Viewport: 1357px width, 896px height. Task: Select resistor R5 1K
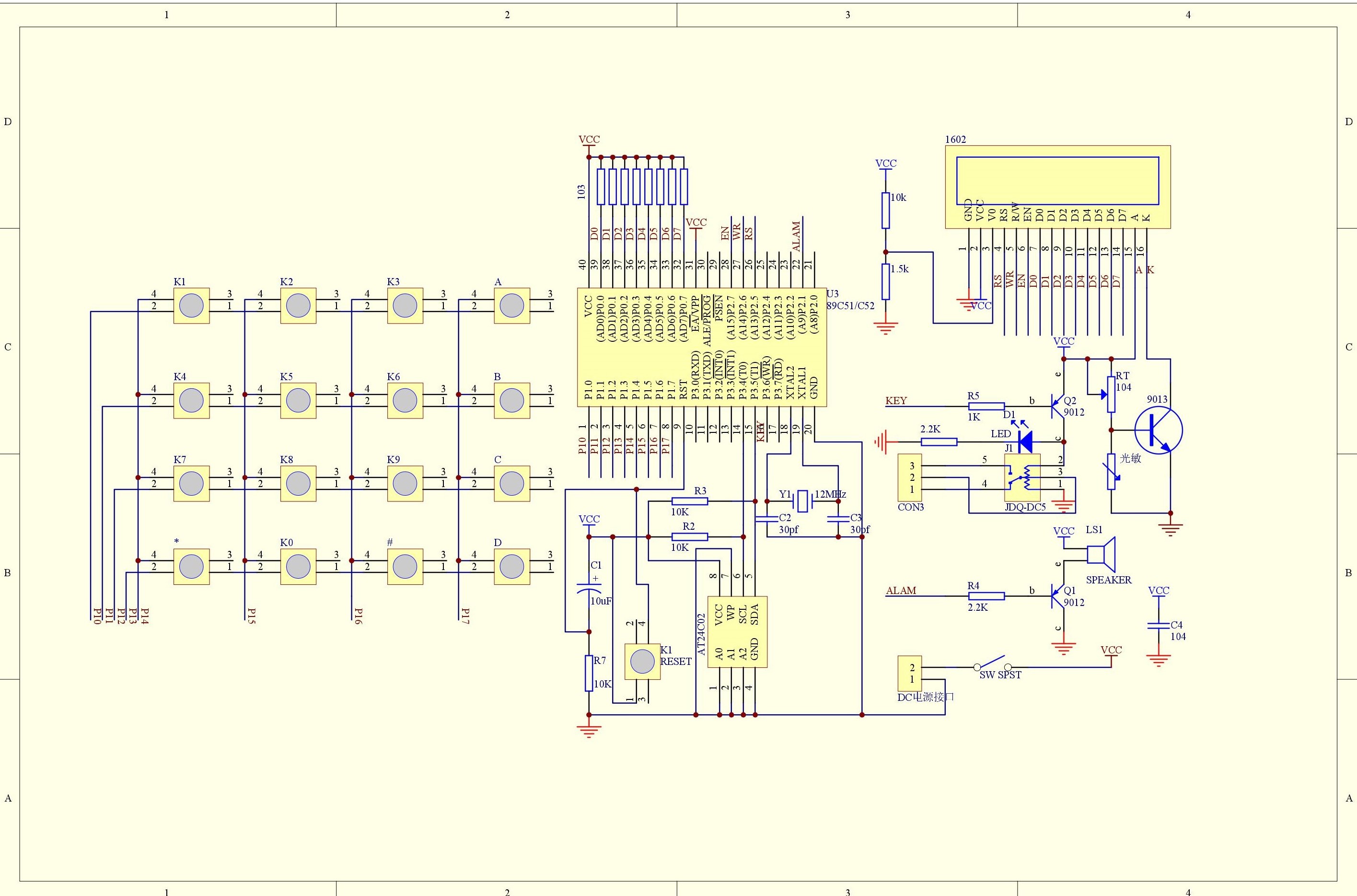click(987, 406)
